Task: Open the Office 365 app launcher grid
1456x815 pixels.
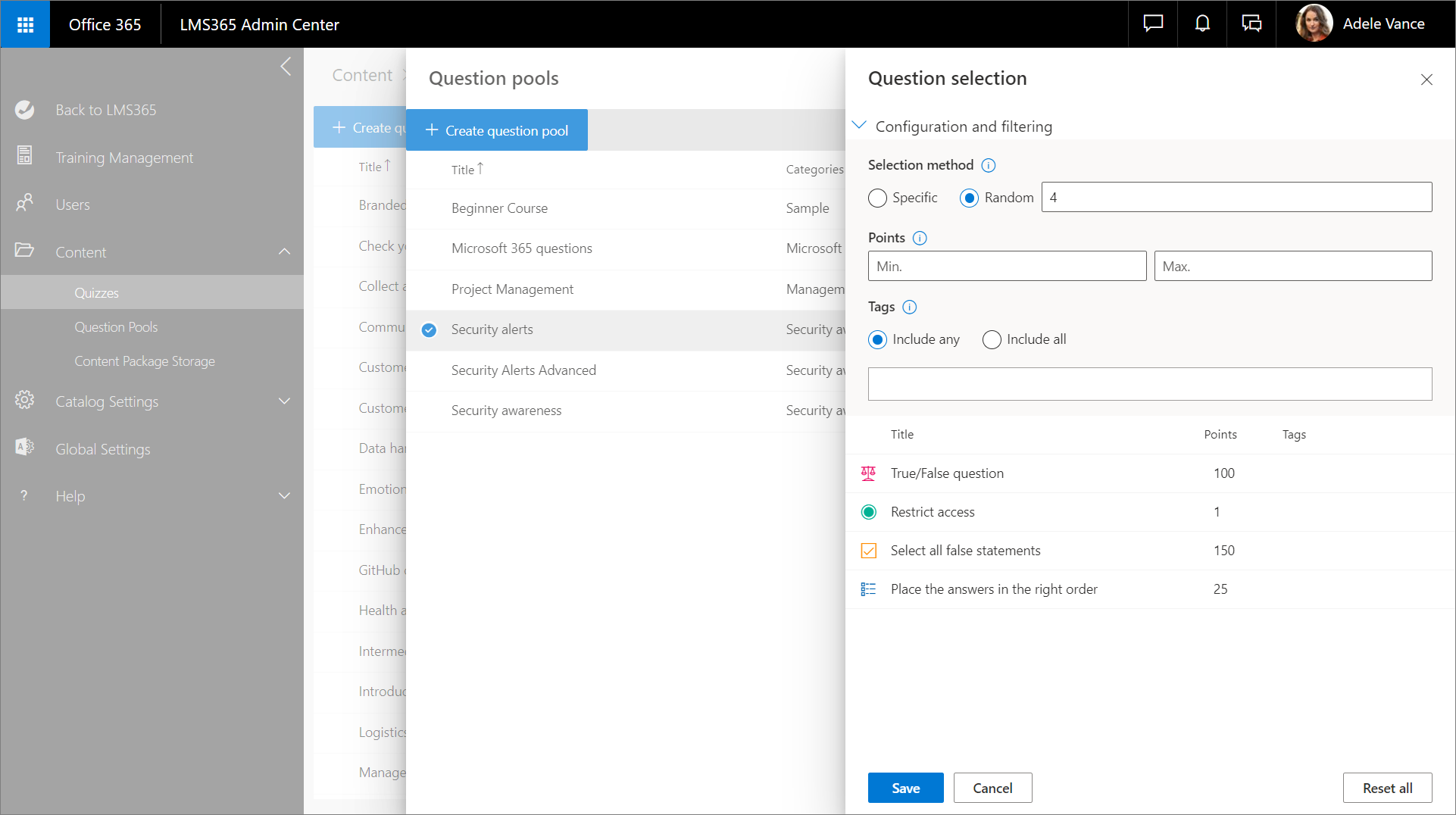Action: point(25,24)
